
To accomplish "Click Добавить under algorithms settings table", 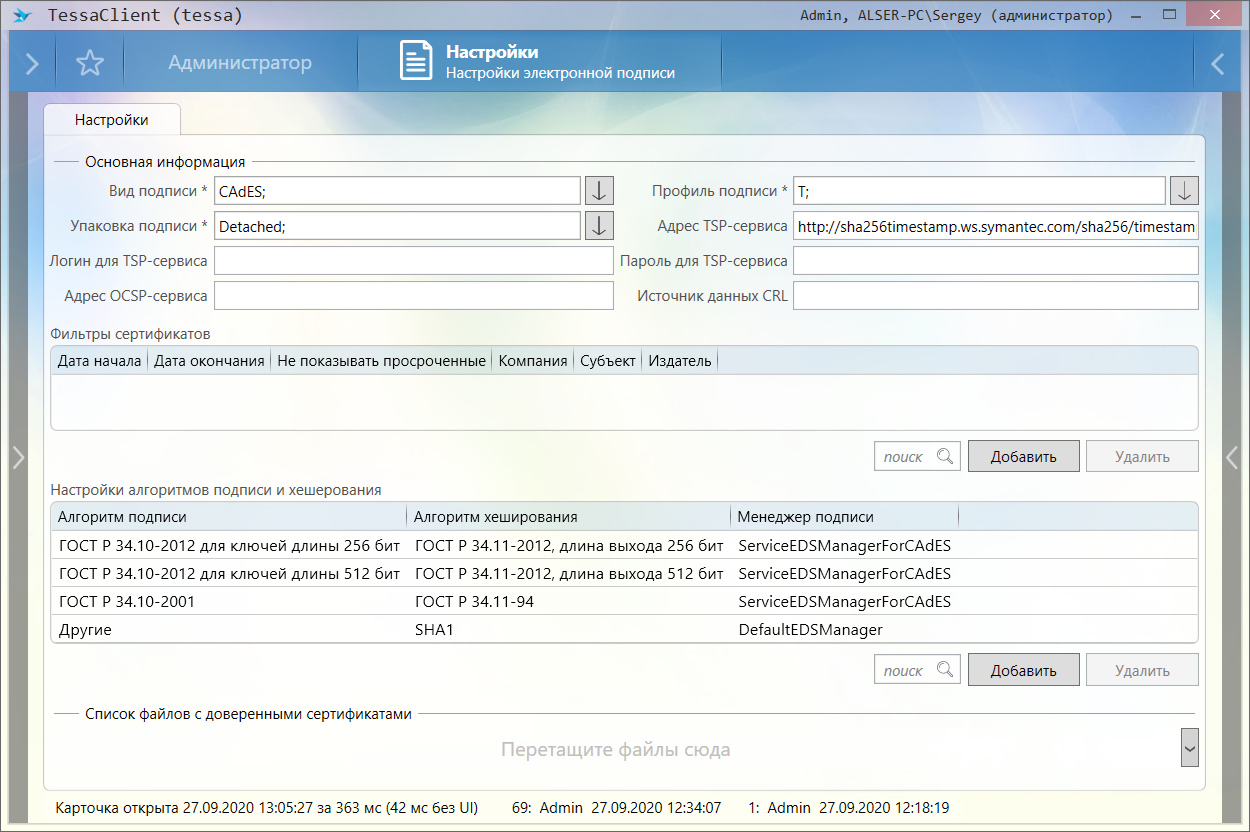I will (1023, 670).
